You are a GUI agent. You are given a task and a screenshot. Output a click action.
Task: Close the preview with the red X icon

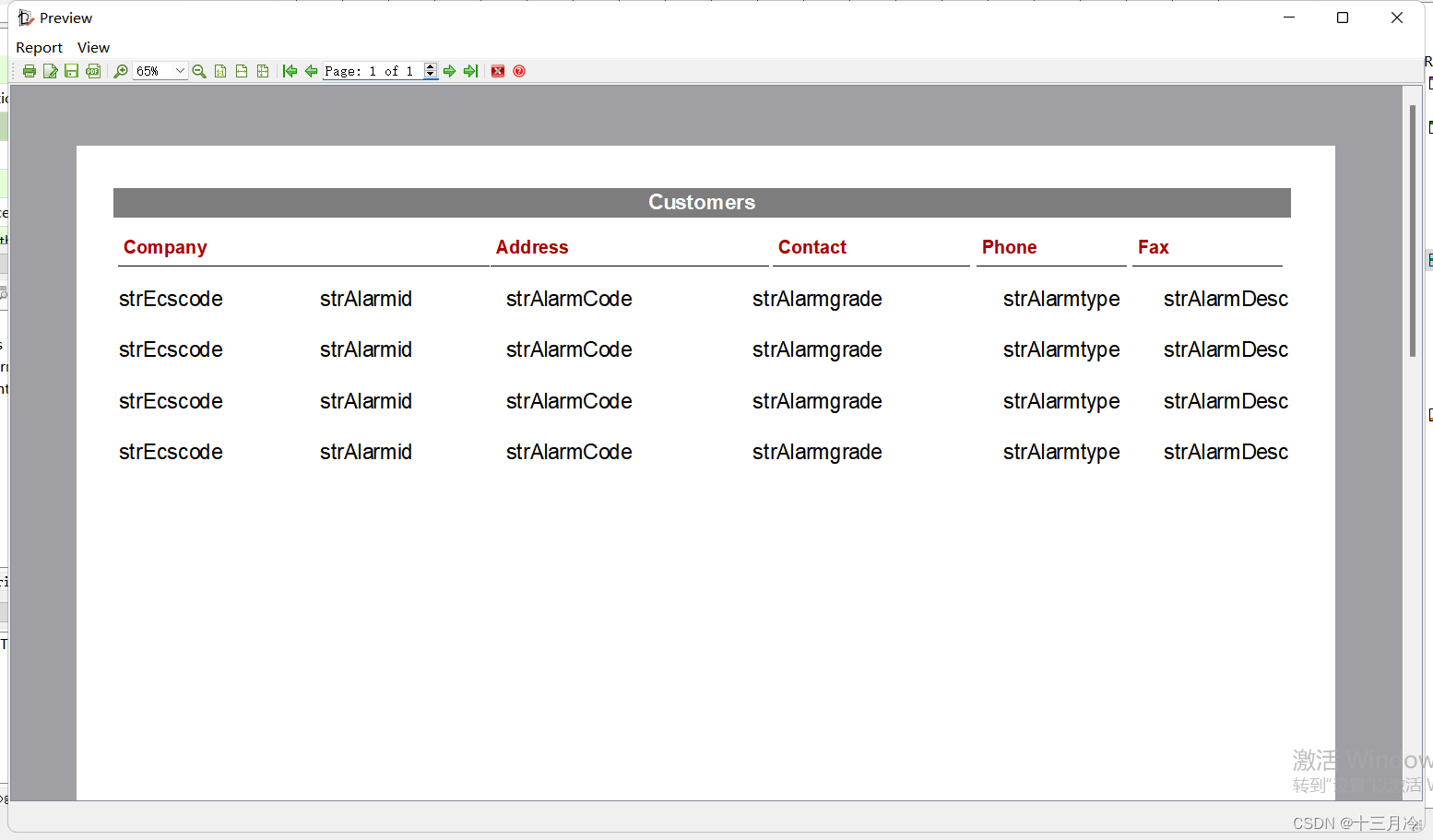click(497, 70)
